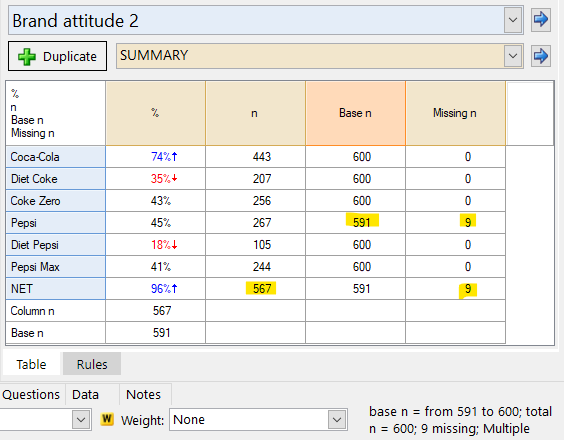The image size is (564, 440).
Task: Select the Pepsi row label
Action: pyautogui.click(x=55, y=223)
